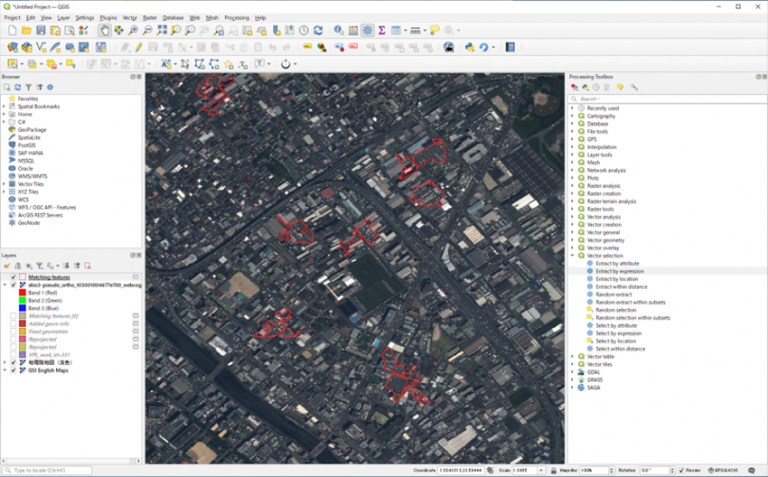Save the project with the floppy-disk icon

[41, 30]
